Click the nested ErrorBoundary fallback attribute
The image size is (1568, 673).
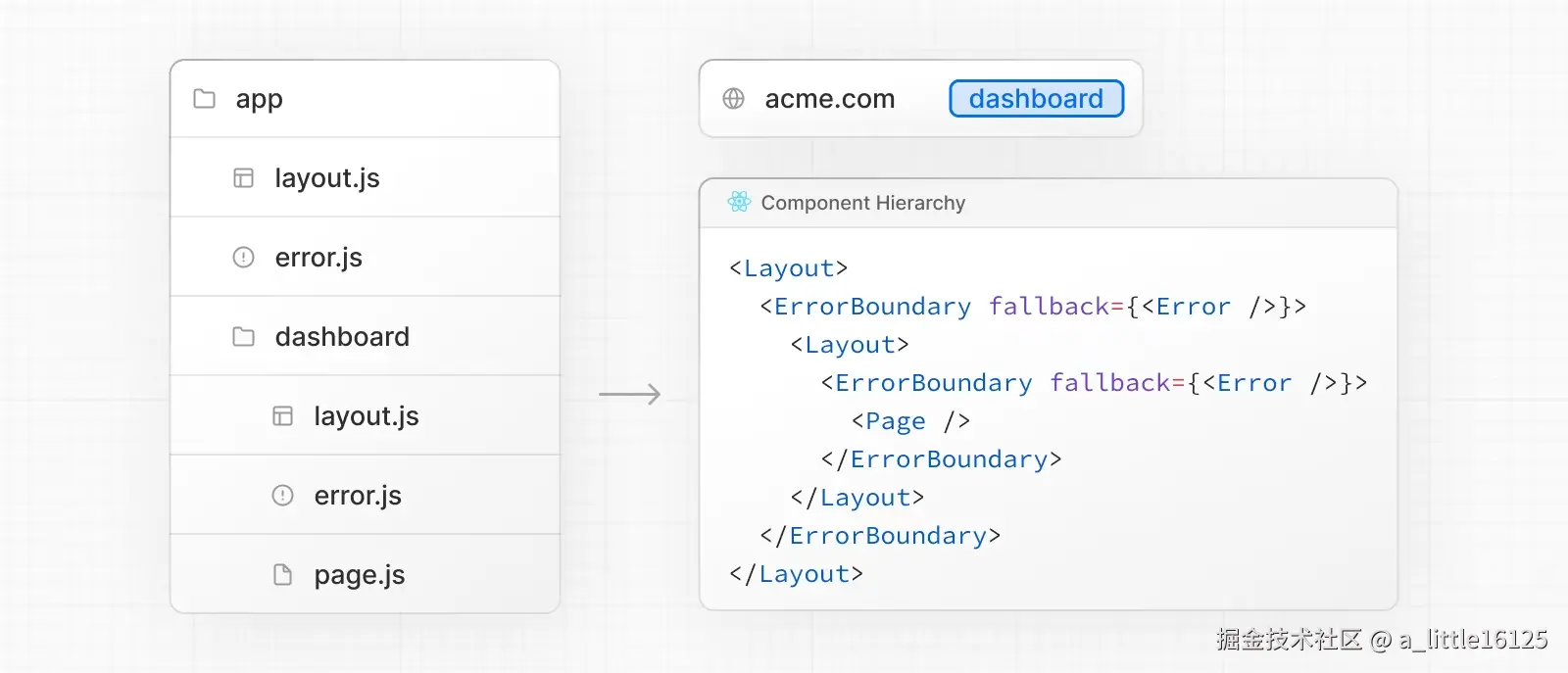[1109, 383]
